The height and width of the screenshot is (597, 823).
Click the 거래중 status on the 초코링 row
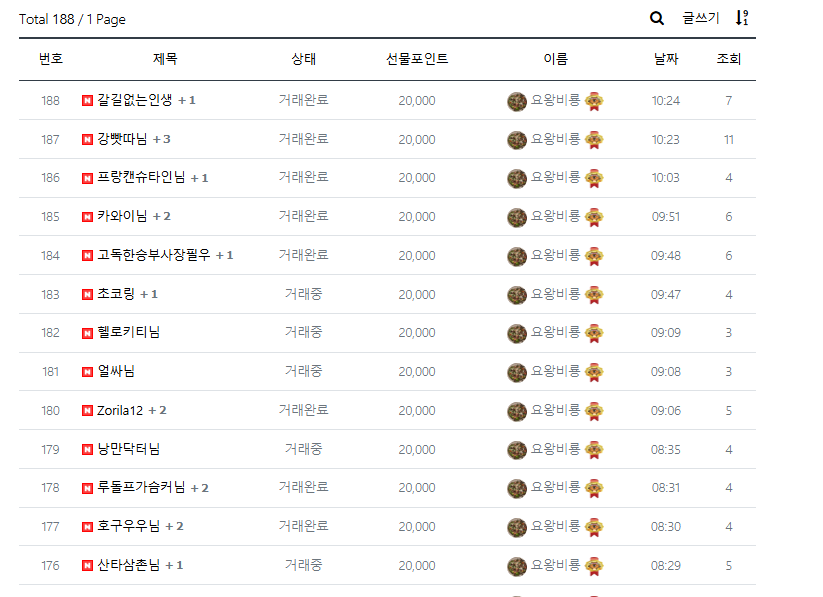click(x=305, y=294)
